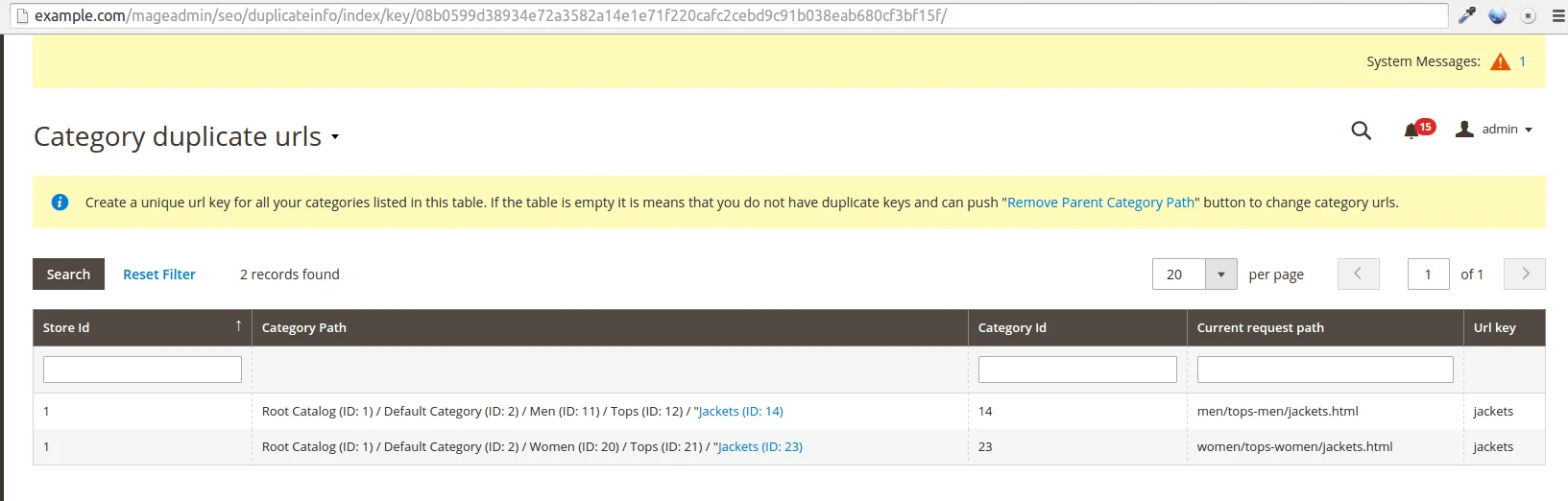Click the system messages warning triangle
This screenshot has width=1568, height=501.
[x=1500, y=62]
